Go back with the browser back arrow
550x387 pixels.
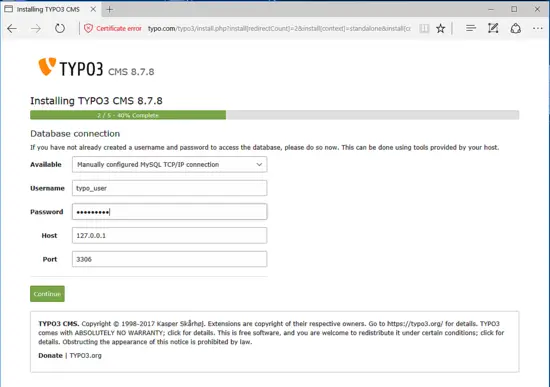click(12, 28)
